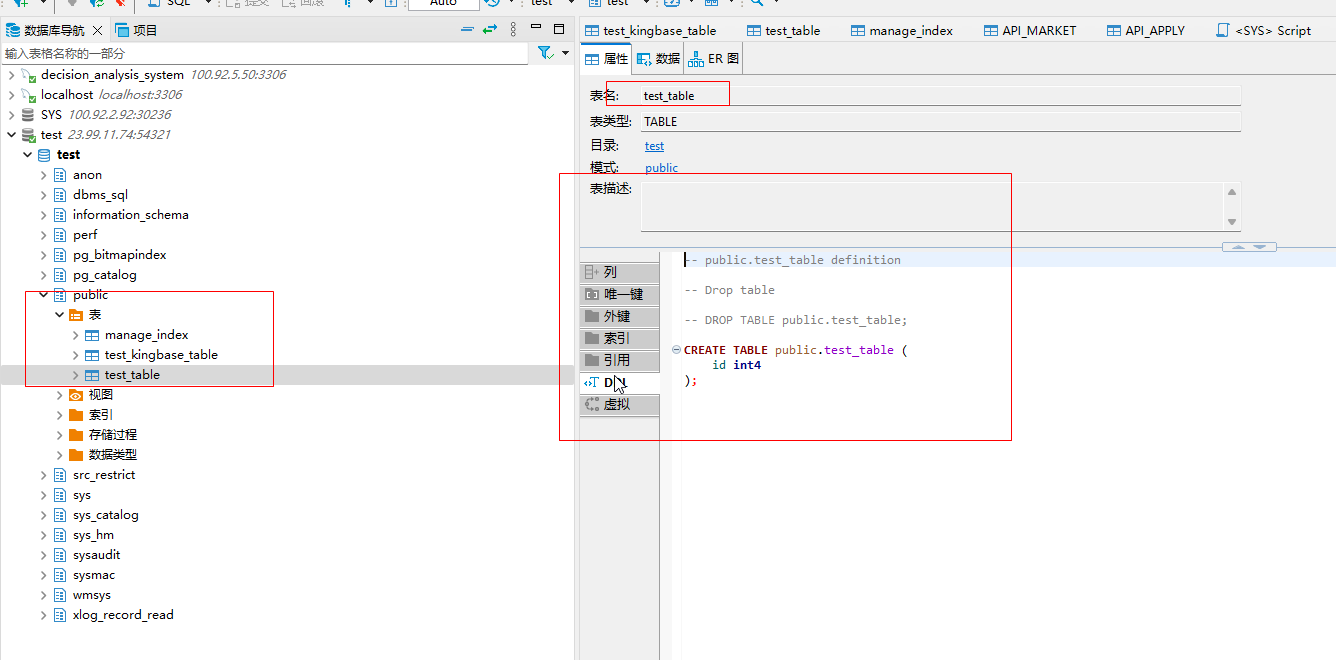The width and height of the screenshot is (1336, 660).
Task: Select pg_bitmapindex schema
Action: coord(119,255)
